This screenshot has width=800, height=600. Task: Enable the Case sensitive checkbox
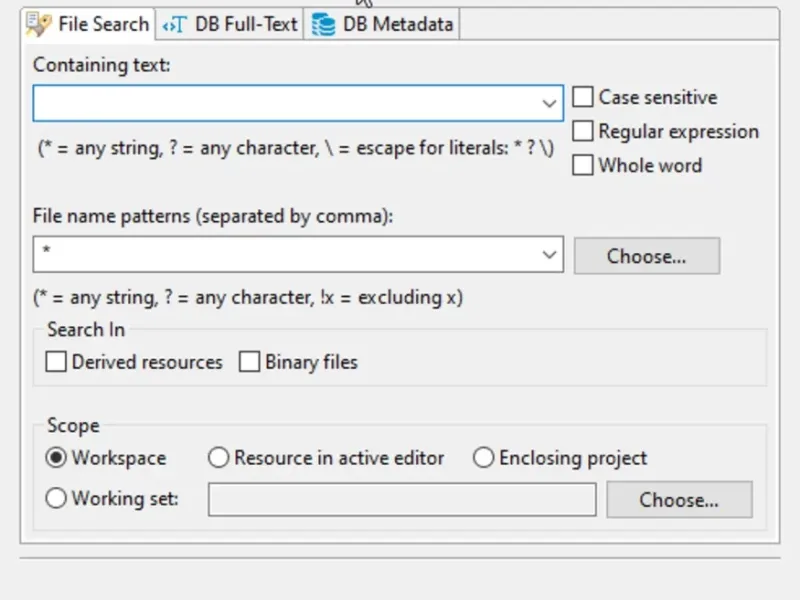(x=583, y=98)
